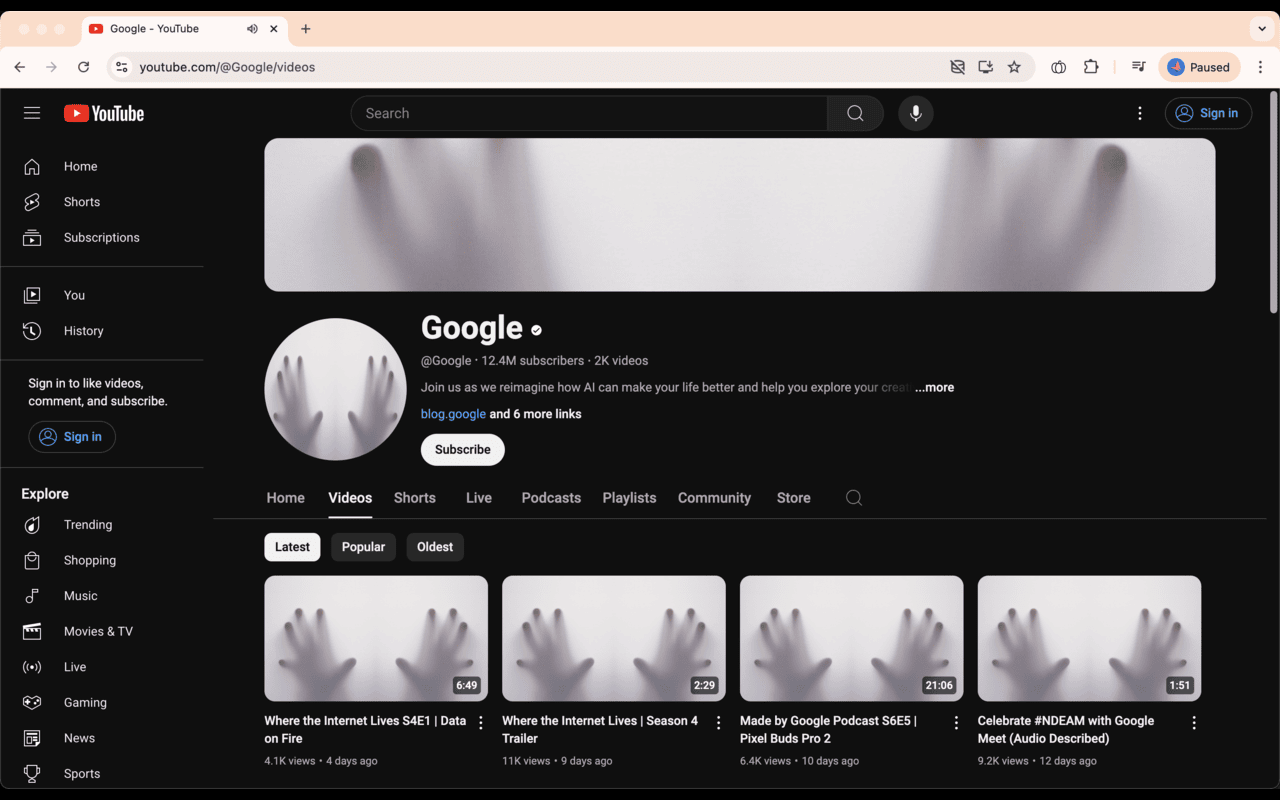Switch to channel Shorts tab
Screen dimensions: 1280x800
[x=415, y=498]
